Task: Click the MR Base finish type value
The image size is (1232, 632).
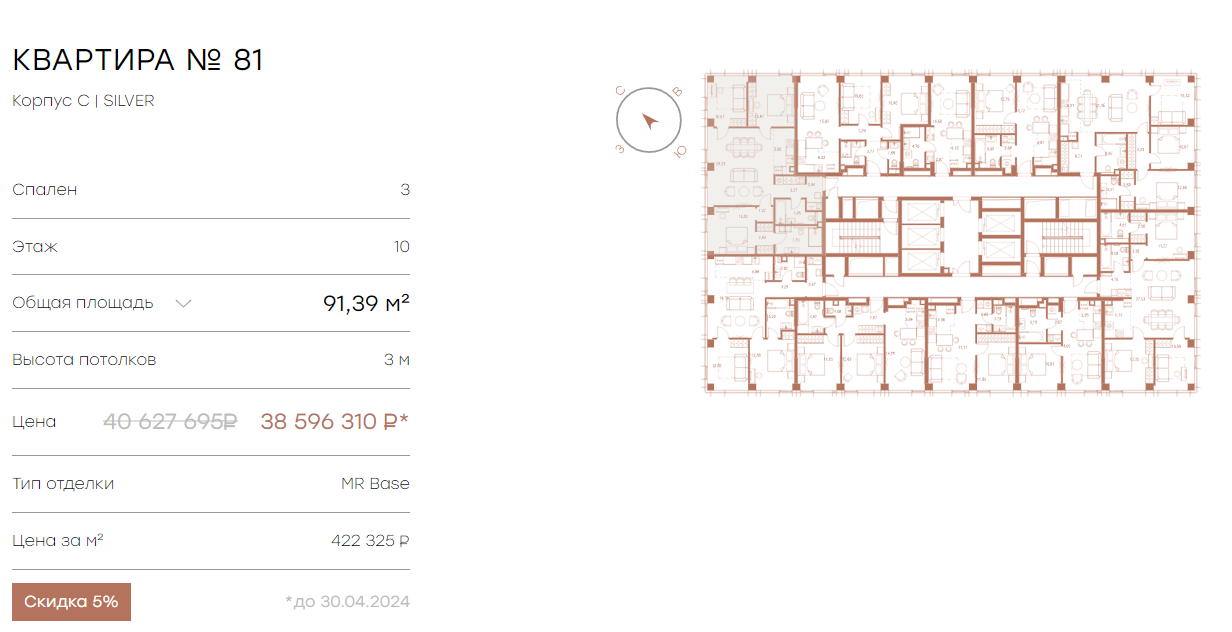Action: (x=375, y=484)
